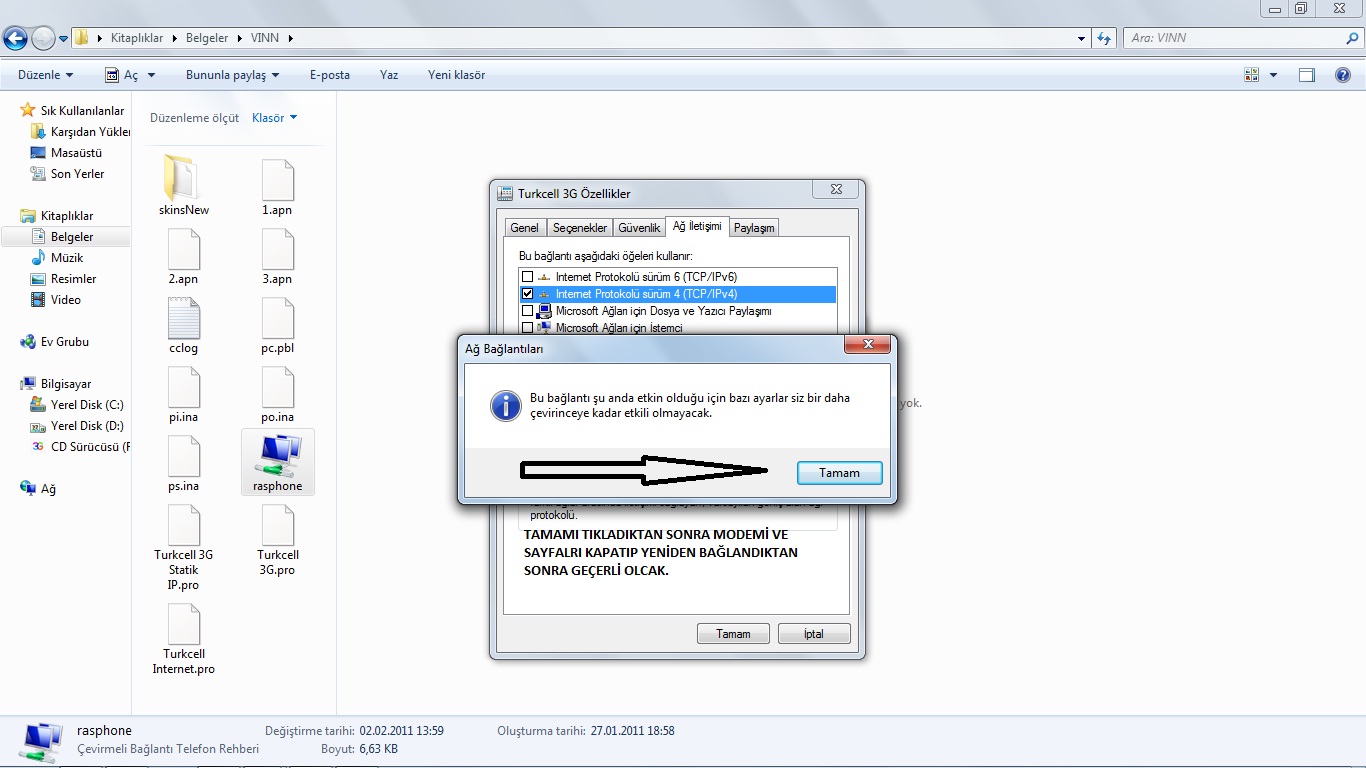The image size is (1366, 768).
Task: Toggle Internet Protokolü sürüm 4 (TCP/IPv4) checkbox
Action: 527,294
